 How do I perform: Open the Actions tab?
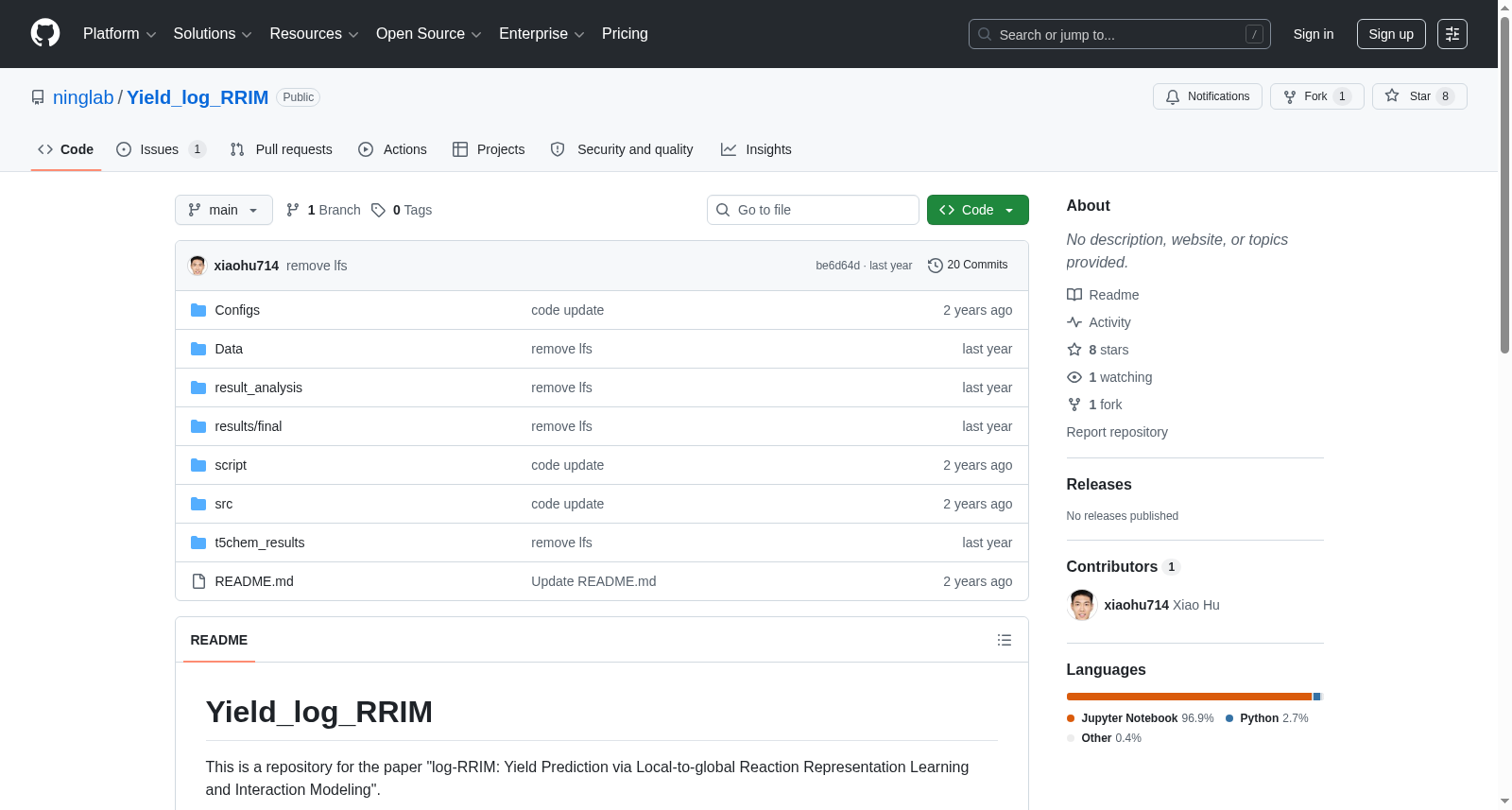click(393, 149)
